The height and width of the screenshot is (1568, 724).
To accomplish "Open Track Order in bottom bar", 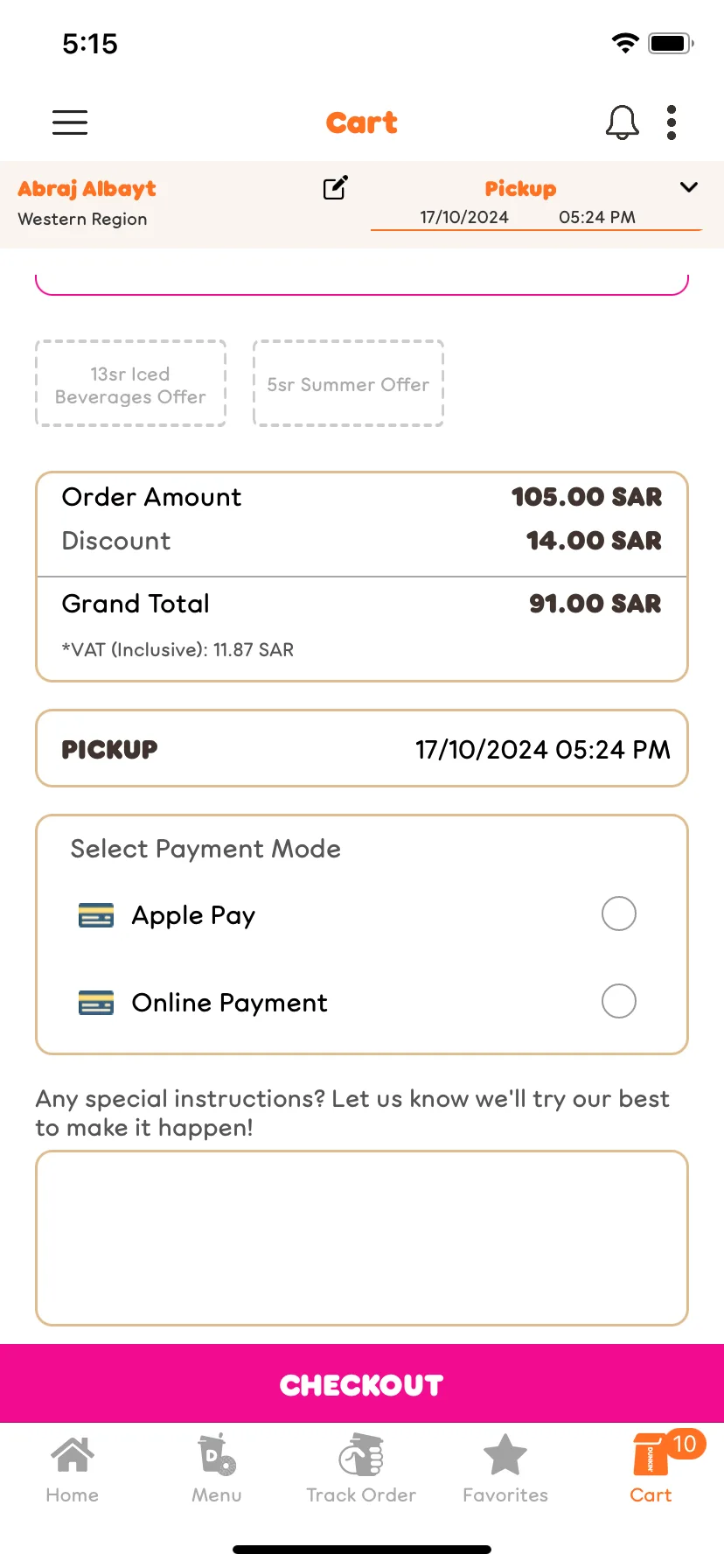I will point(361,1469).
